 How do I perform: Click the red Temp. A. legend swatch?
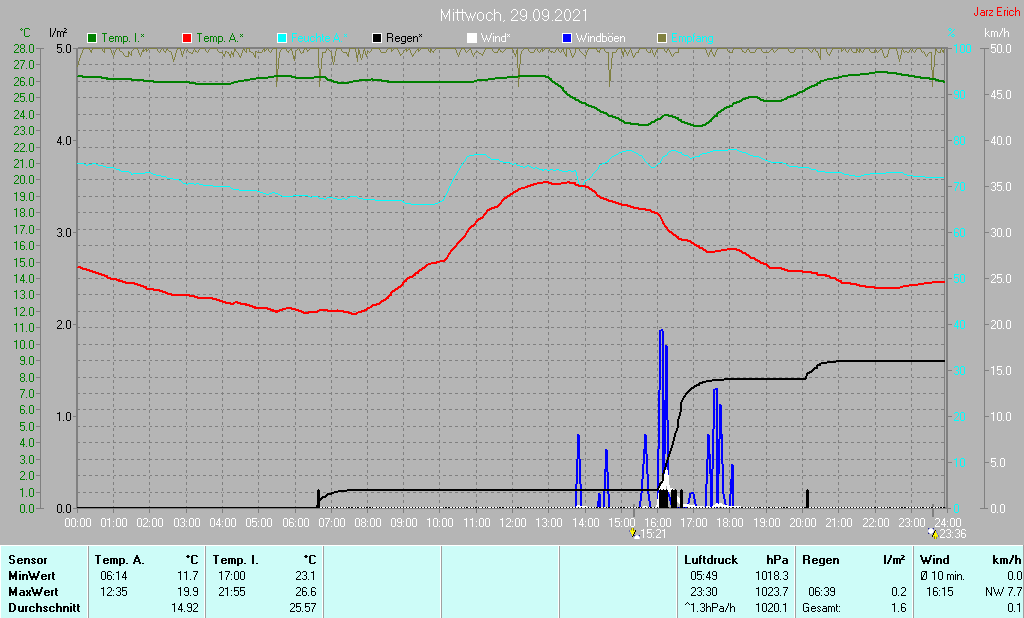187,38
